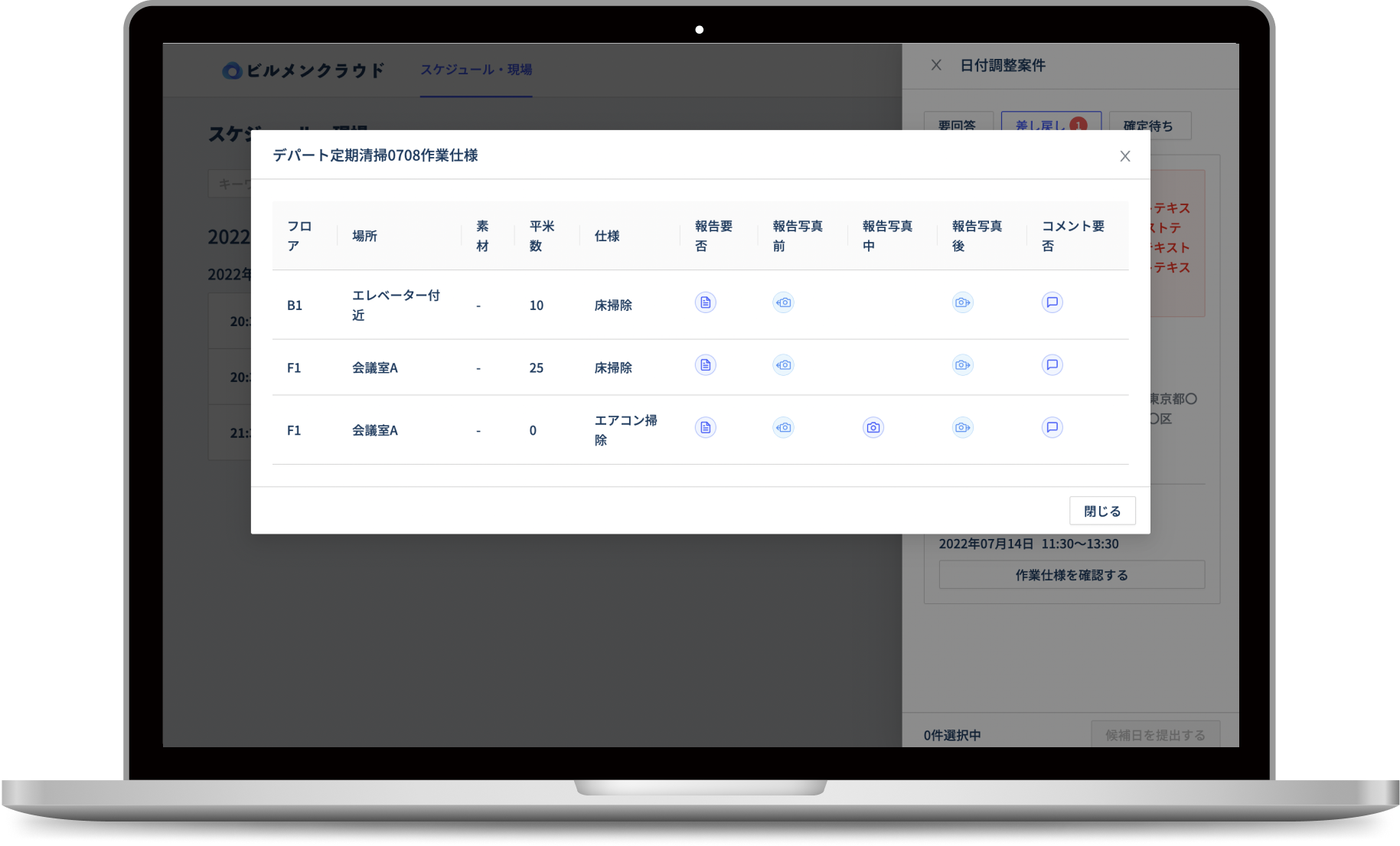Screen dimensions: 1400x846
Task: Open the 確定待ち tab
Action: 1150,125
